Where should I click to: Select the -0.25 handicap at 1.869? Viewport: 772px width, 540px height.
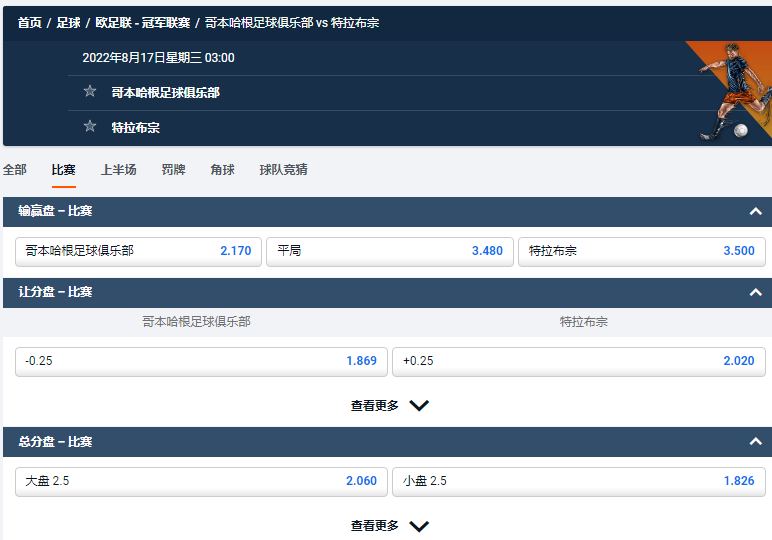tap(201, 361)
